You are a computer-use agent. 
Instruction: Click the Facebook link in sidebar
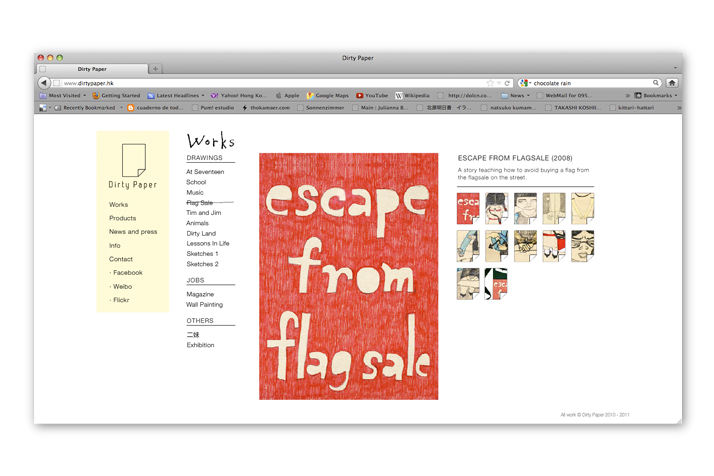pyautogui.click(x=127, y=273)
